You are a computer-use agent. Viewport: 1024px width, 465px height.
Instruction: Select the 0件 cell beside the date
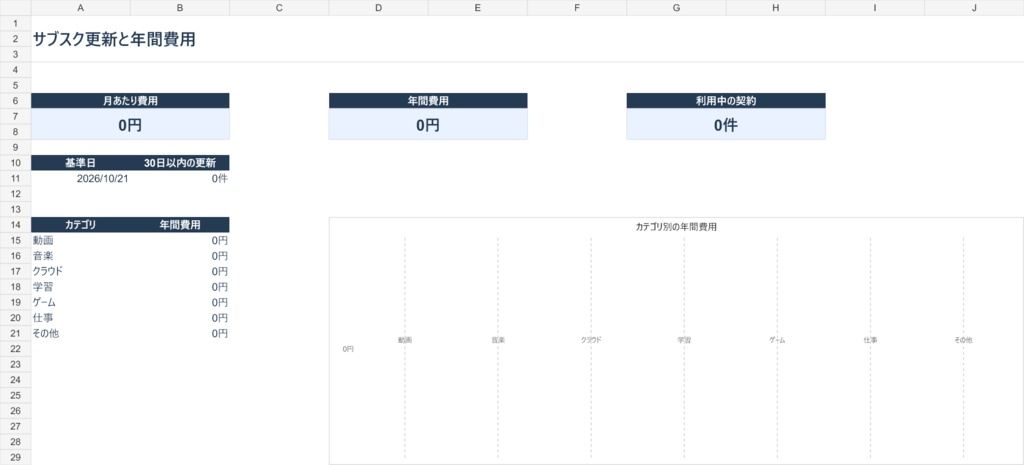180,178
